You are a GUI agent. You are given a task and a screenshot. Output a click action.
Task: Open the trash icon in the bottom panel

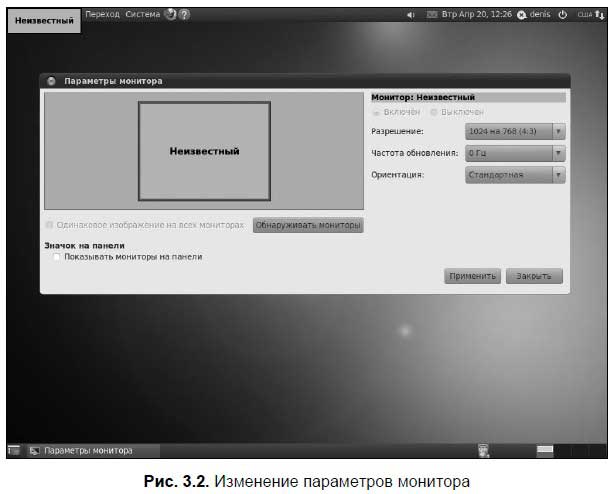tap(483, 450)
